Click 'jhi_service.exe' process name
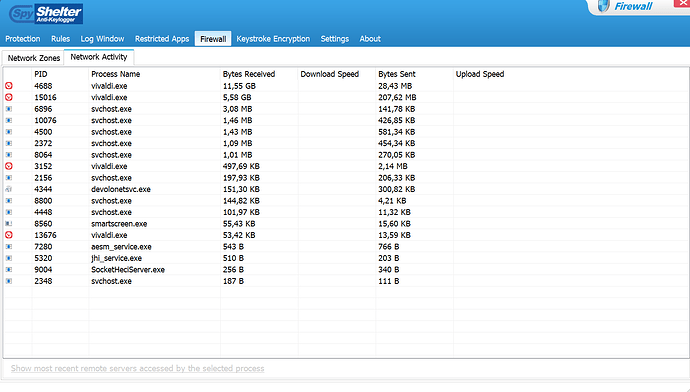Viewport: 690px width, 392px height. pos(116,258)
